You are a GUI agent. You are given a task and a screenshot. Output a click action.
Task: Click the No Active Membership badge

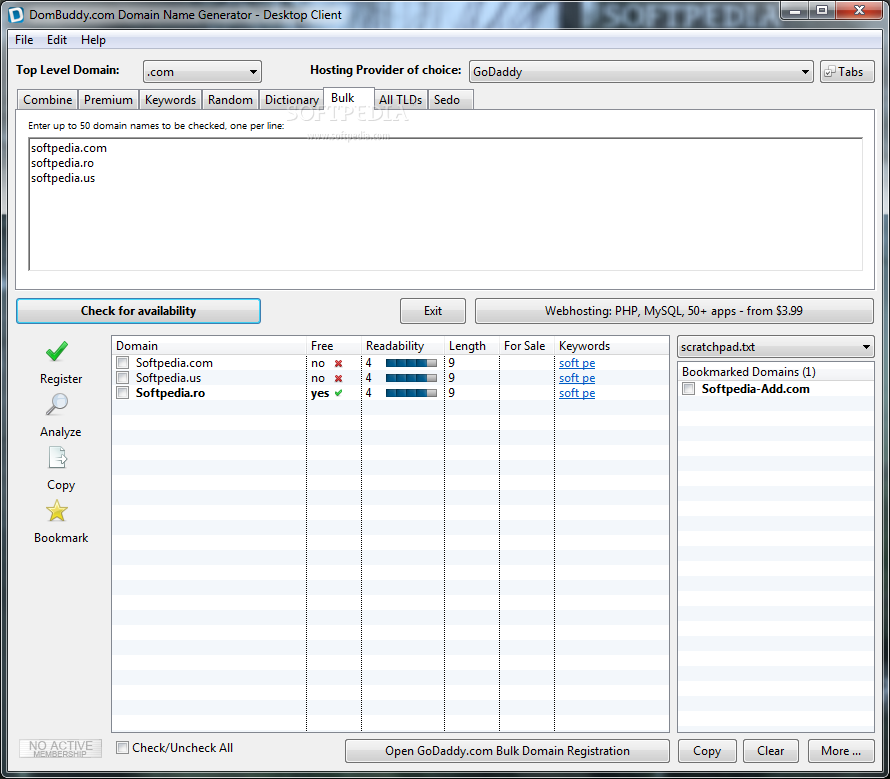click(x=61, y=748)
